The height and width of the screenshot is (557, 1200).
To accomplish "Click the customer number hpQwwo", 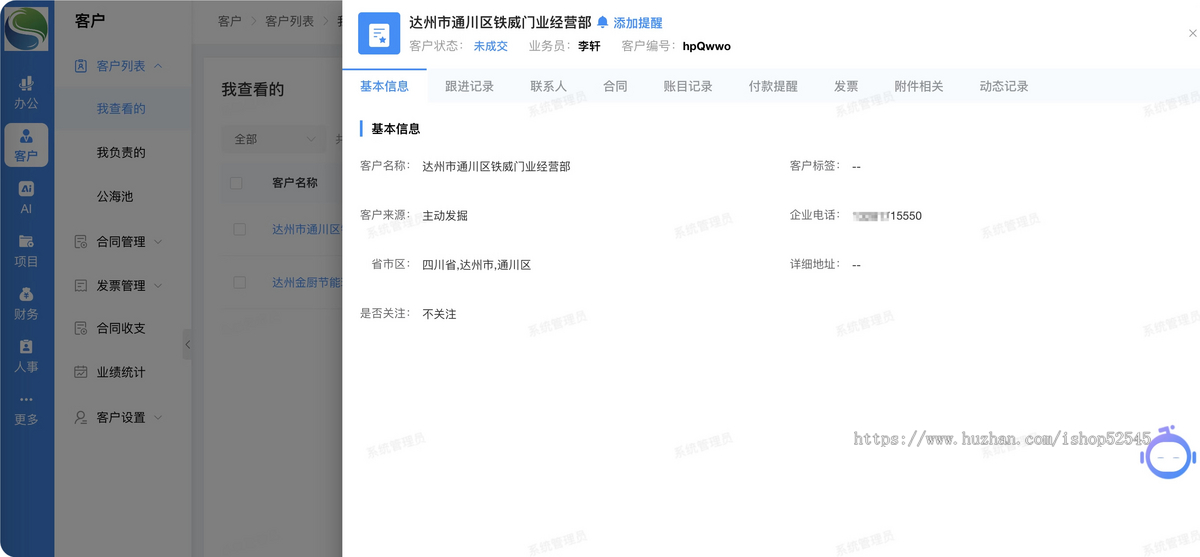I will (x=707, y=46).
